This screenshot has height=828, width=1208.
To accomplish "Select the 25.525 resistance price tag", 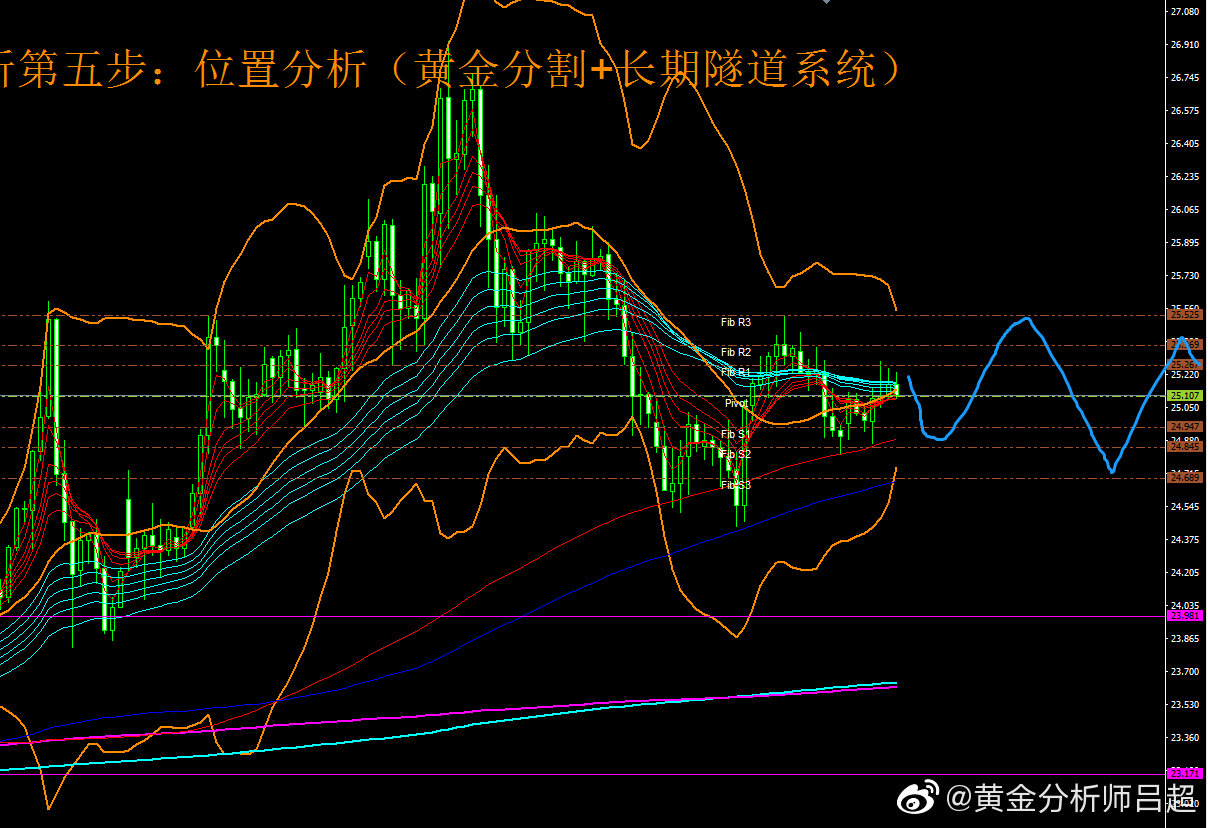I will coord(1185,315).
